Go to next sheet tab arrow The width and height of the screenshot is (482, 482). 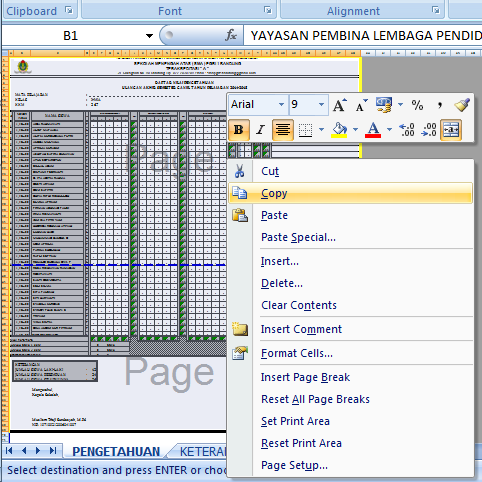pyautogui.click(x=38, y=451)
